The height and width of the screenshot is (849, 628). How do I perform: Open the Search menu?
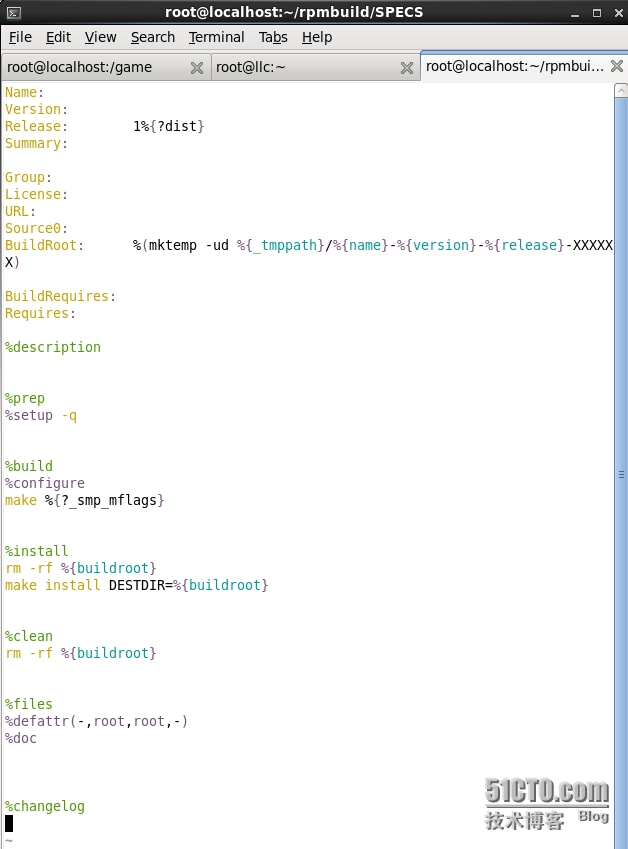click(x=153, y=37)
